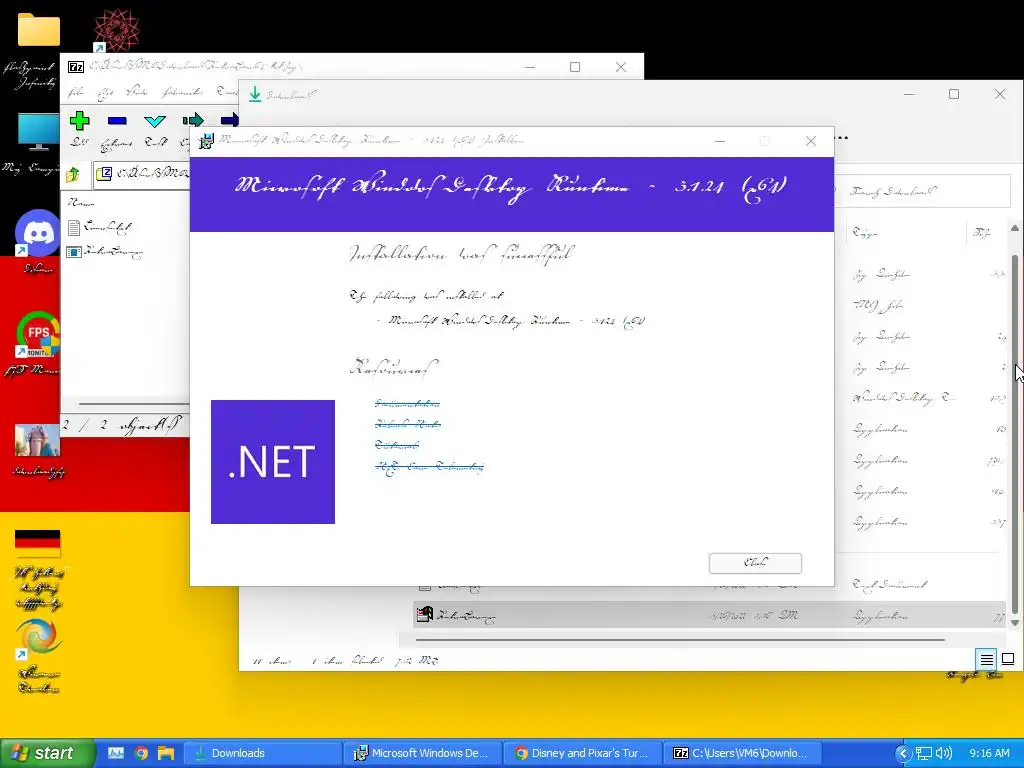Screen dimensions: 1024x768
Task: Open the Release Notes link in .NET installer
Action: [x=408, y=424]
